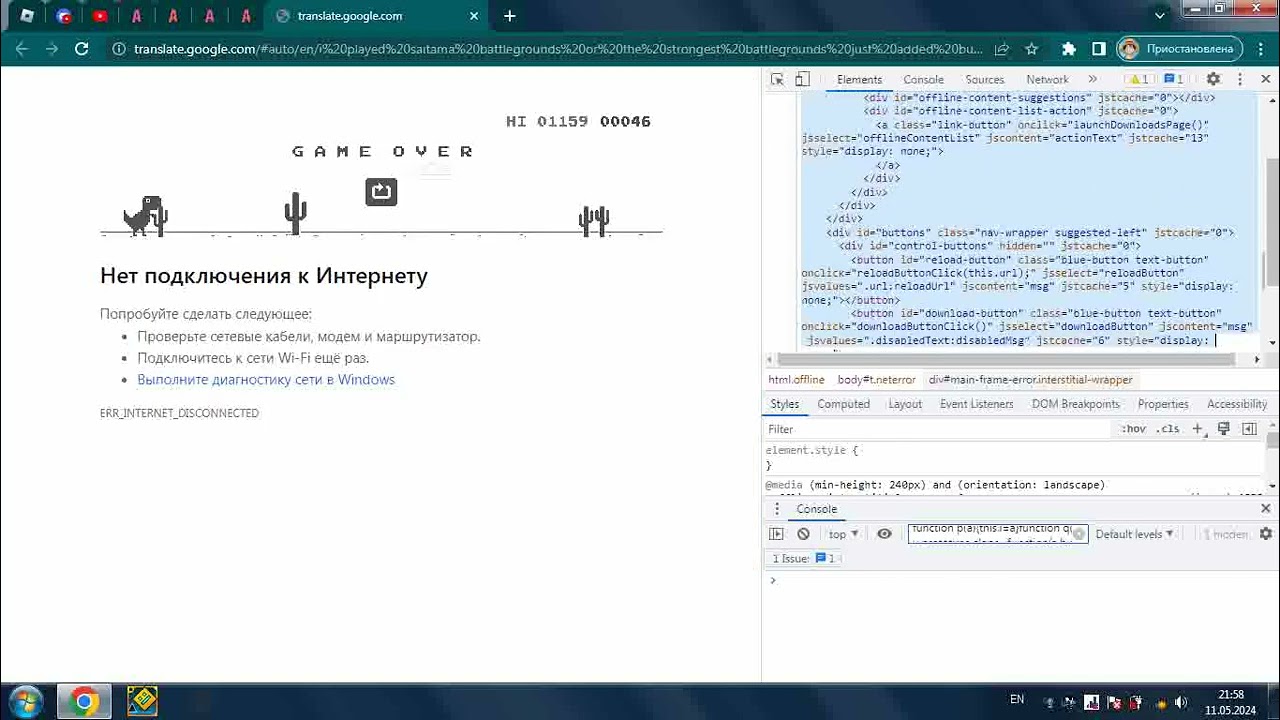Screen dimensions: 1280x720
Task: Close the Console drawer
Action: click(1266, 509)
